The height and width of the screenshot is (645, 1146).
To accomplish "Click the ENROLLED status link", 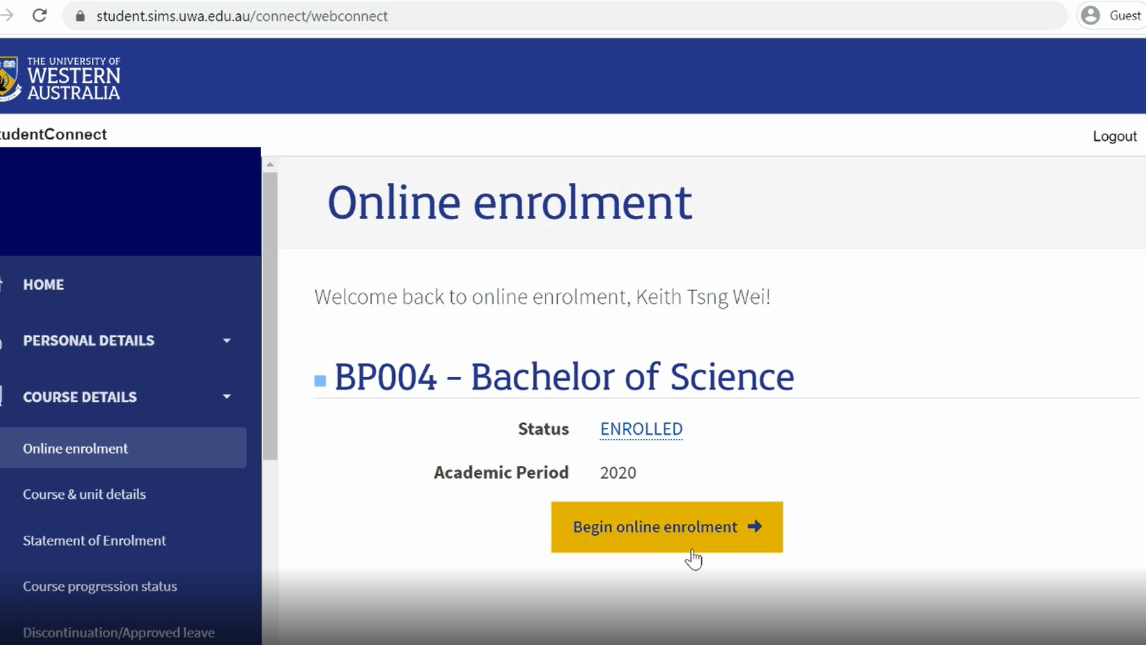I will 641,429.
